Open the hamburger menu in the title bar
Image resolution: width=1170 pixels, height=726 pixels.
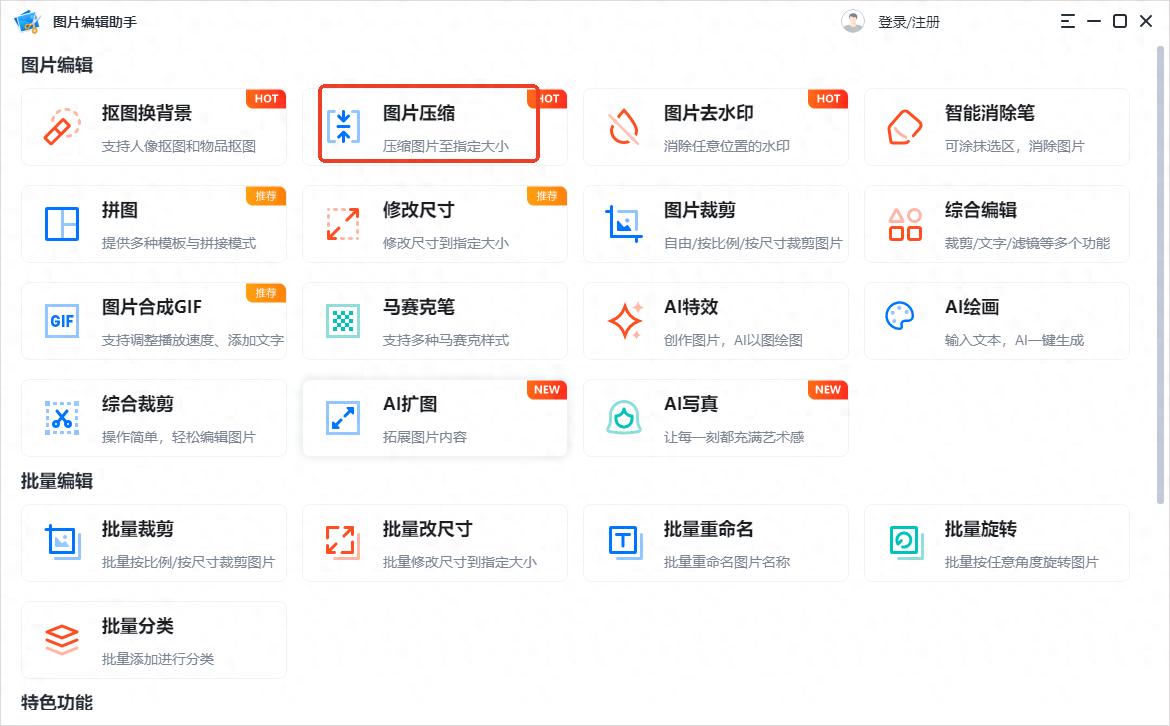coord(1068,21)
